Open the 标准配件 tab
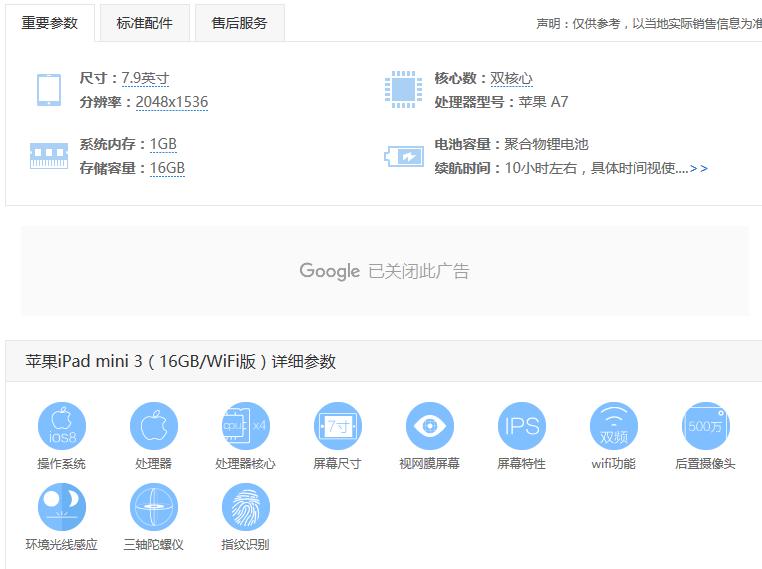 (x=144, y=23)
